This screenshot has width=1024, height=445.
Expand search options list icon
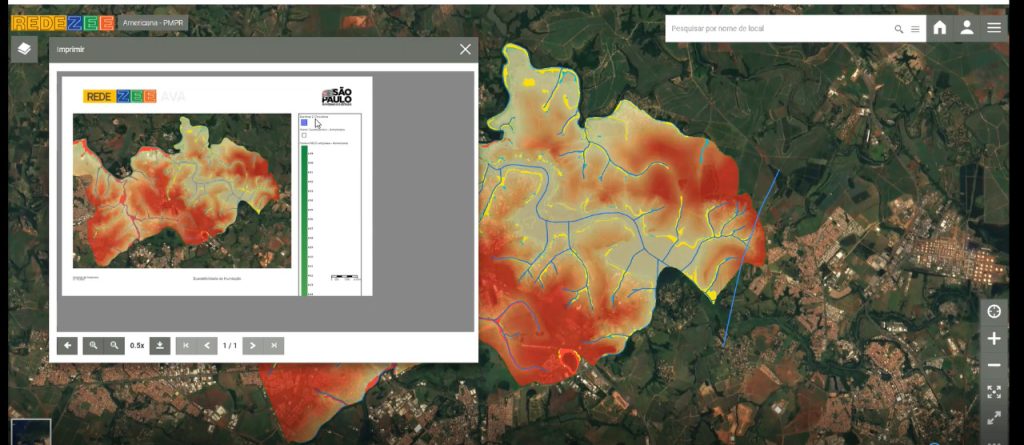914,29
